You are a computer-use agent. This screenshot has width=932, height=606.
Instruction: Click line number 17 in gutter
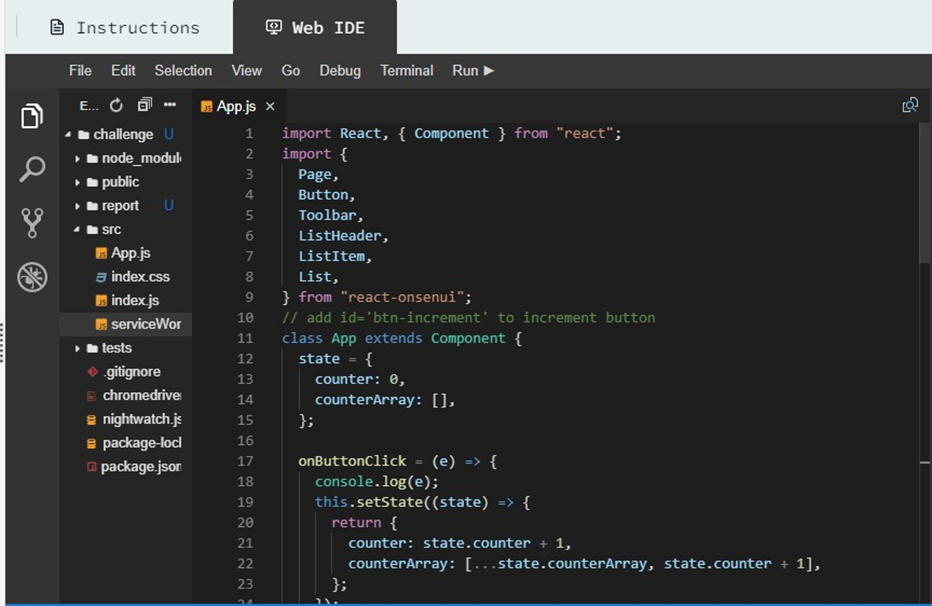pyautogui.click(x=245, y=461)
